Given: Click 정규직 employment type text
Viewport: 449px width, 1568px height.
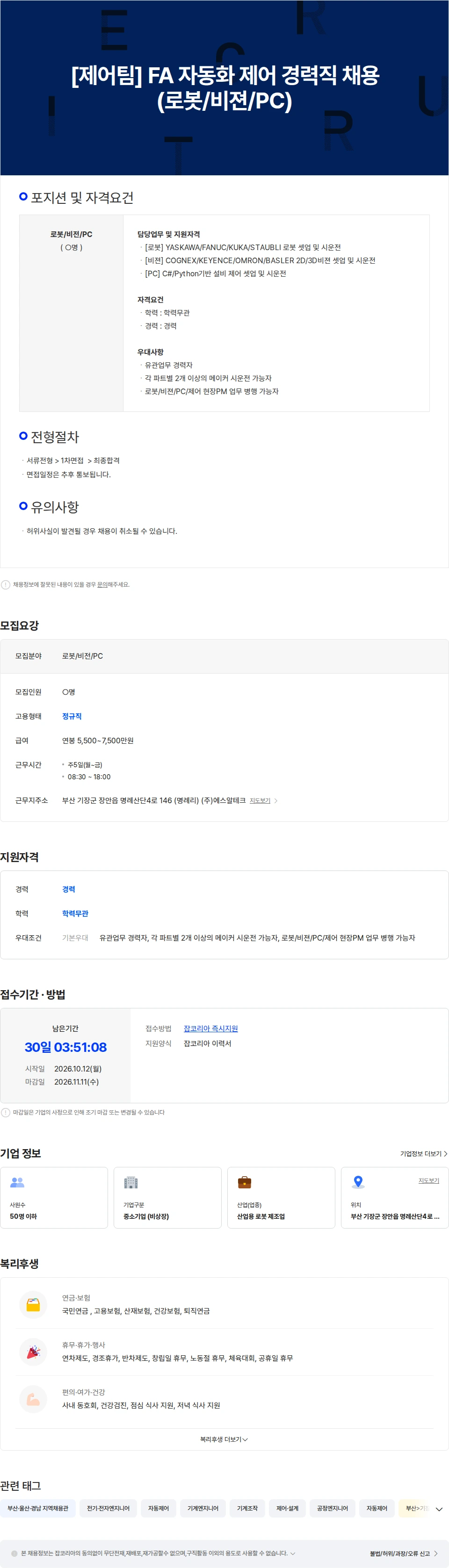Looking at the screenshot, I should [71, 716].
